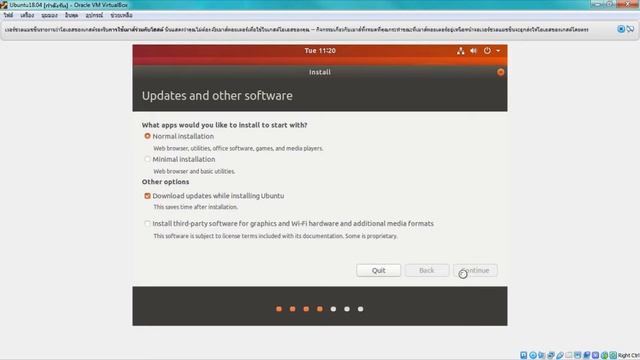The height and width of the screenshot is (360, 640).
Task: Select the Minimal installation radio button
Action: click(147, 159)
